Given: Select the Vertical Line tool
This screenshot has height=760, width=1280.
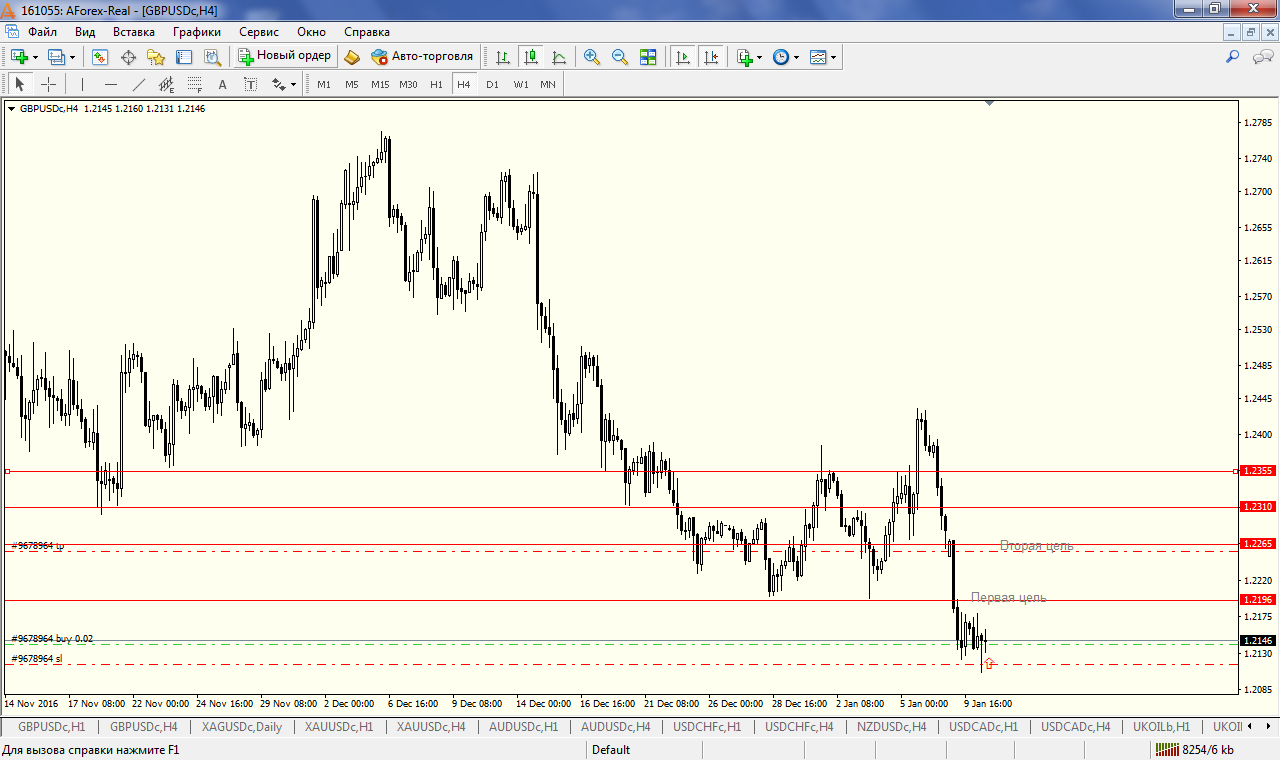Looking at the screenshot, I should (82, 84).
